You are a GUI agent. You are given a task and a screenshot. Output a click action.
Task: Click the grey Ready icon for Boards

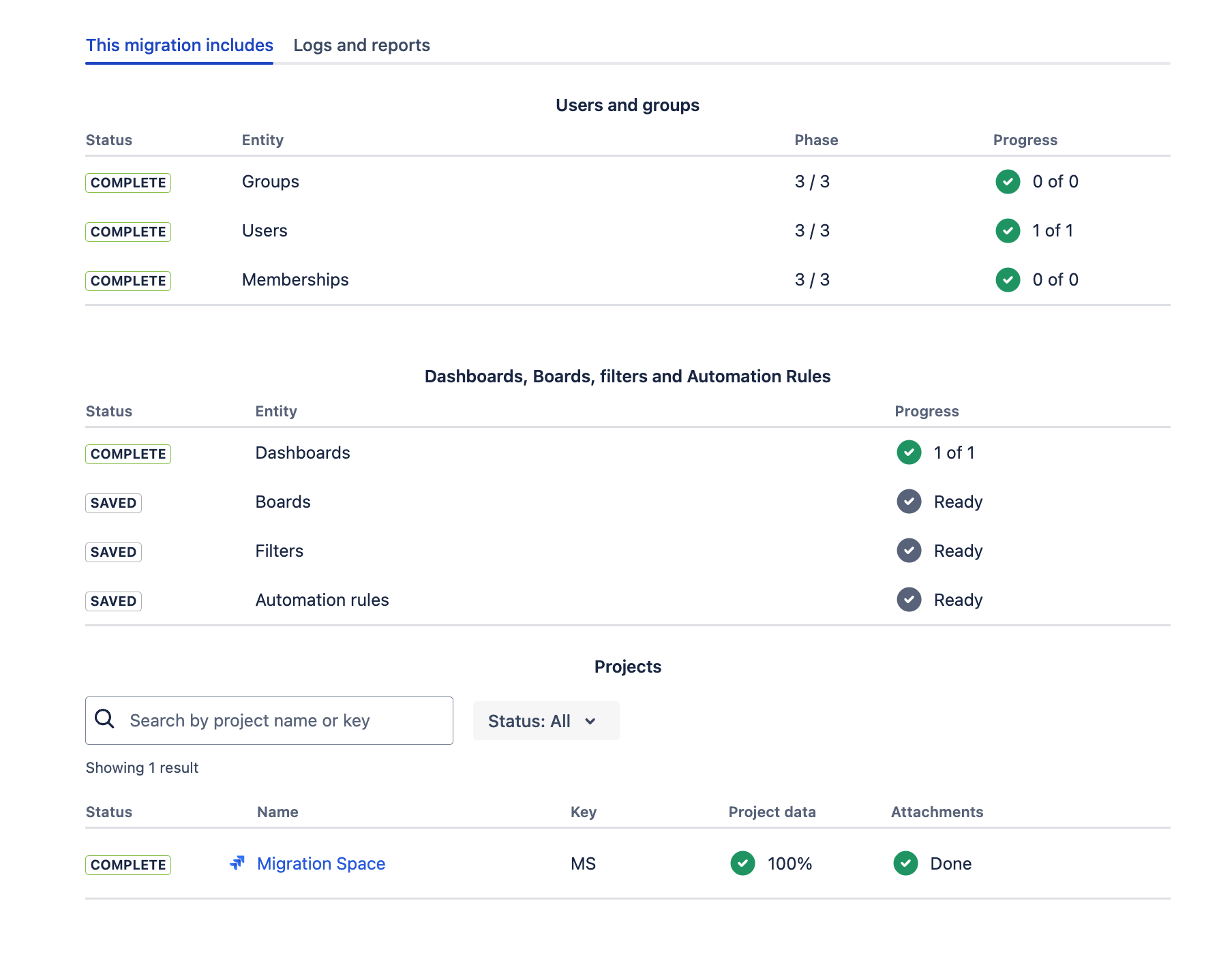909,502
